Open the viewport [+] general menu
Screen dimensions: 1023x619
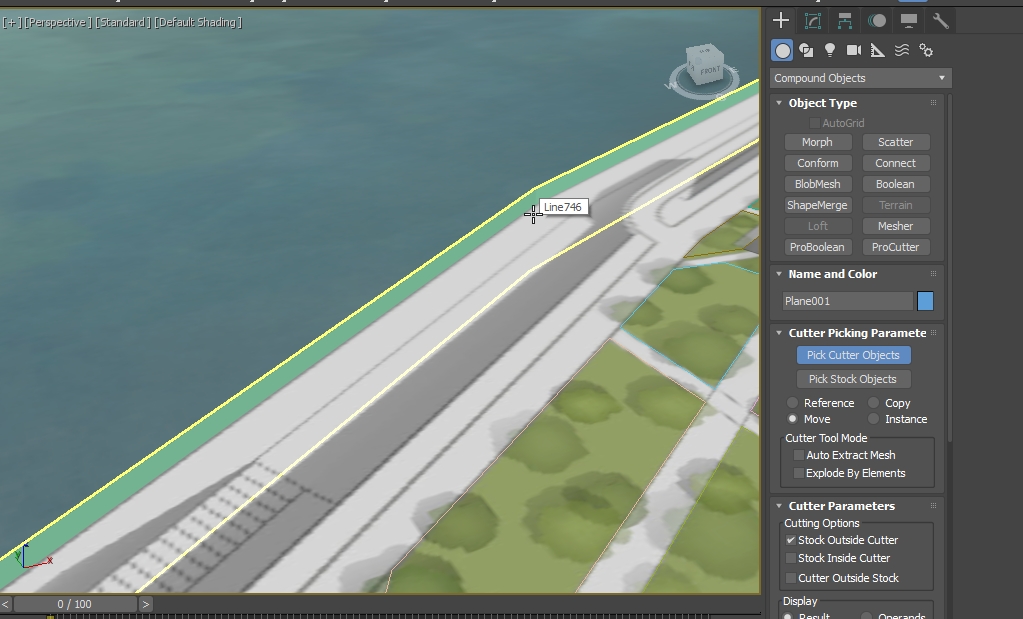(x=11, y=22)
